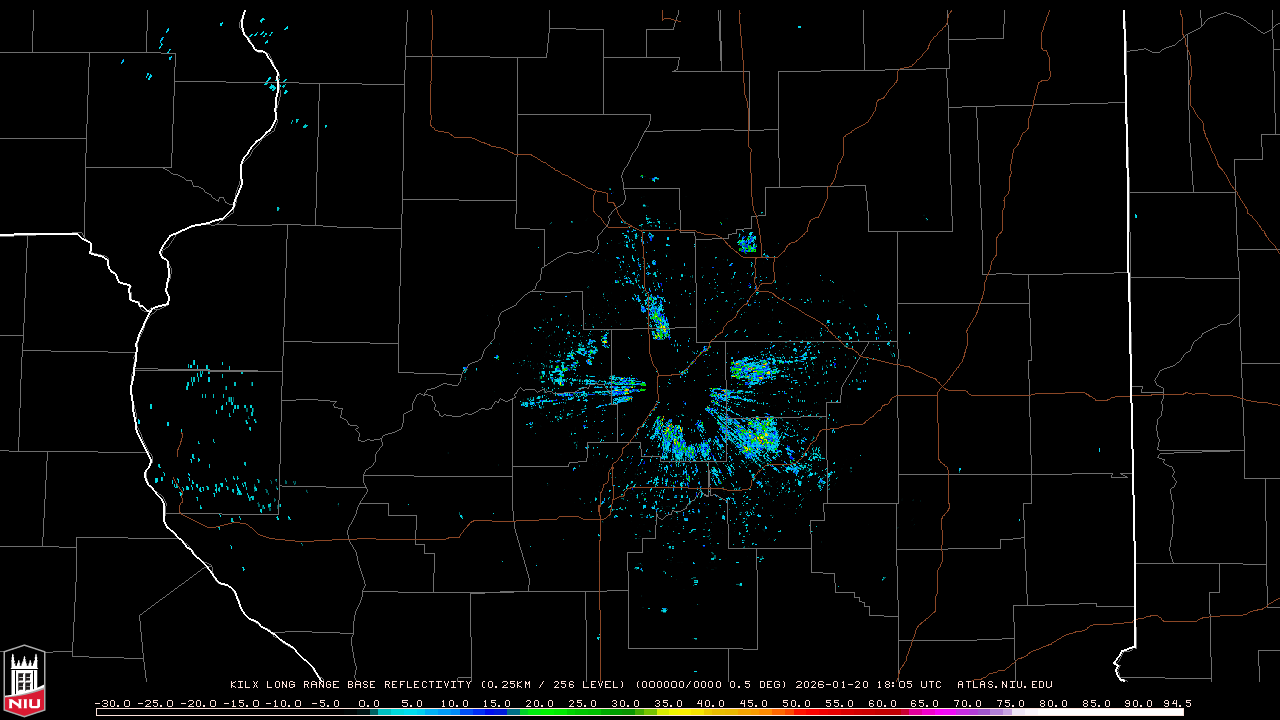Pick the magenta 65.0 dBZ color swatch
The width and height of the screenshot is (1280, 720).
(x=925, y=712)
